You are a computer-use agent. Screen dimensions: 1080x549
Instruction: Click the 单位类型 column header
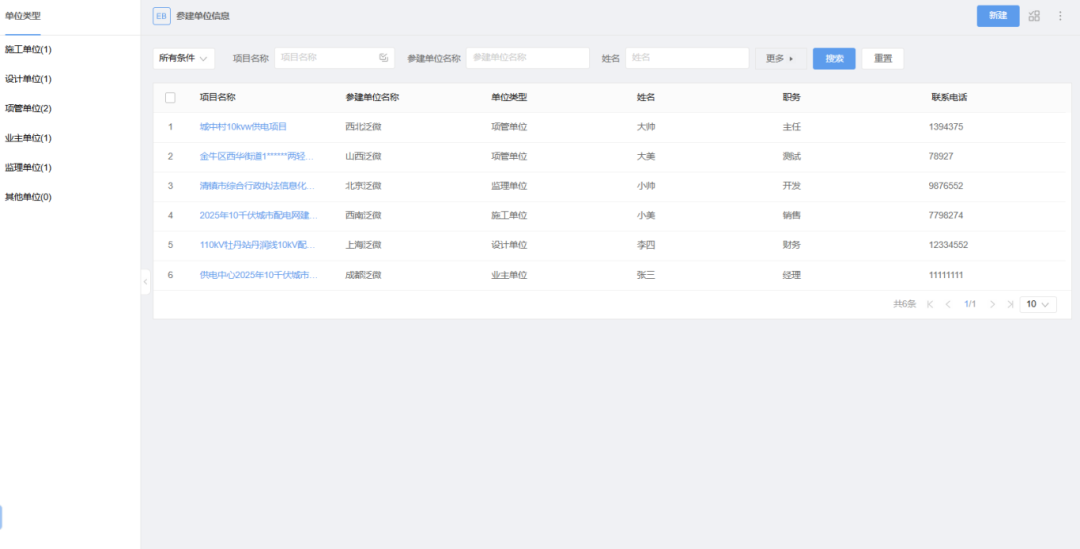[x=509, y=98]
